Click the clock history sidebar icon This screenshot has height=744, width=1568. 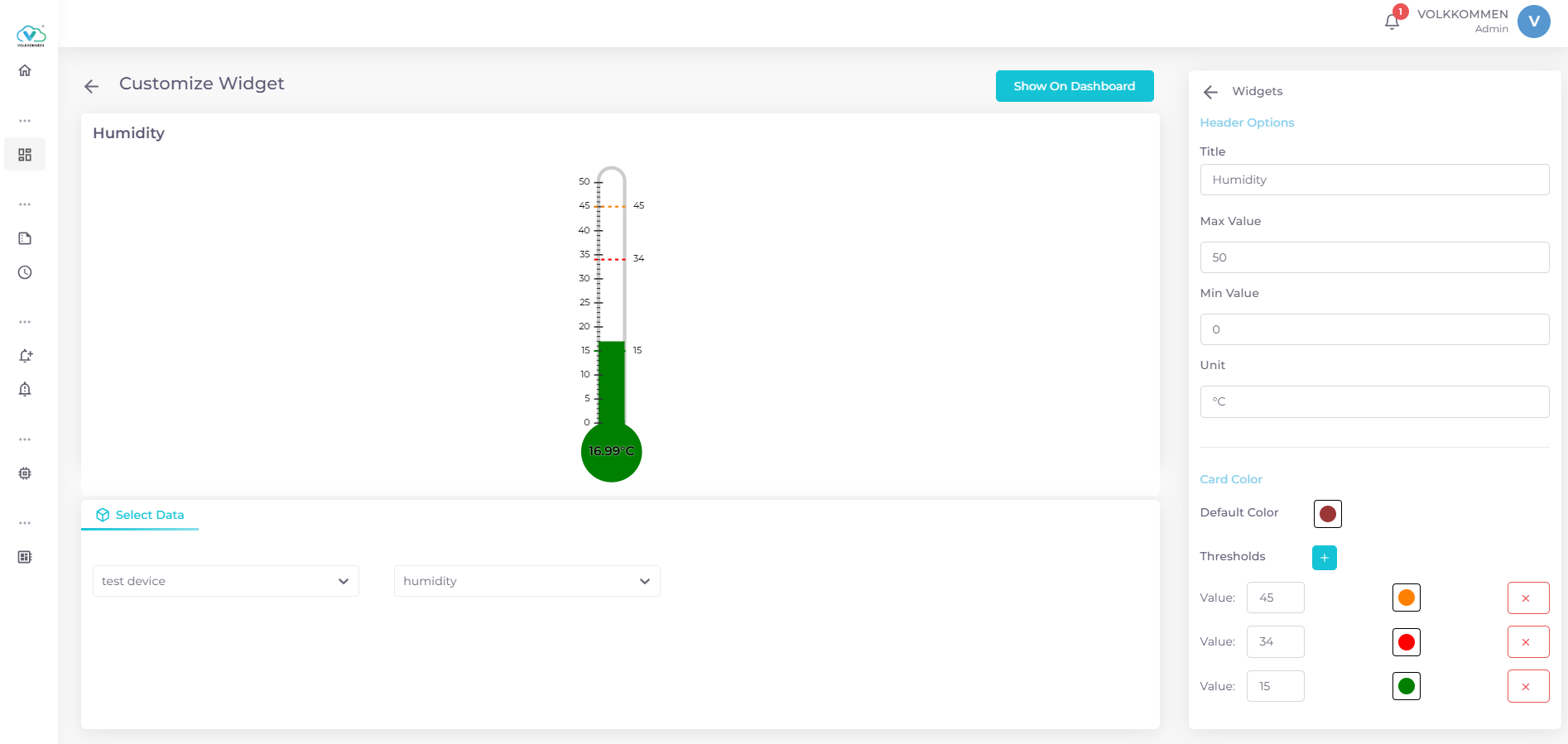[x=25, y=272]
